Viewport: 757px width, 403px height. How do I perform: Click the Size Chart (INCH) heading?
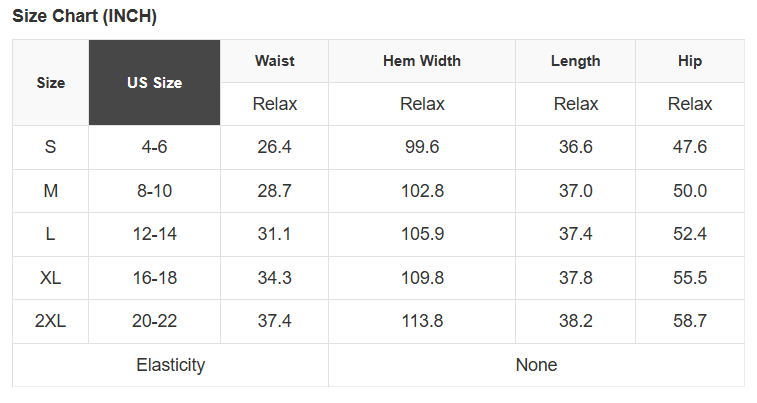click(85, 17)
